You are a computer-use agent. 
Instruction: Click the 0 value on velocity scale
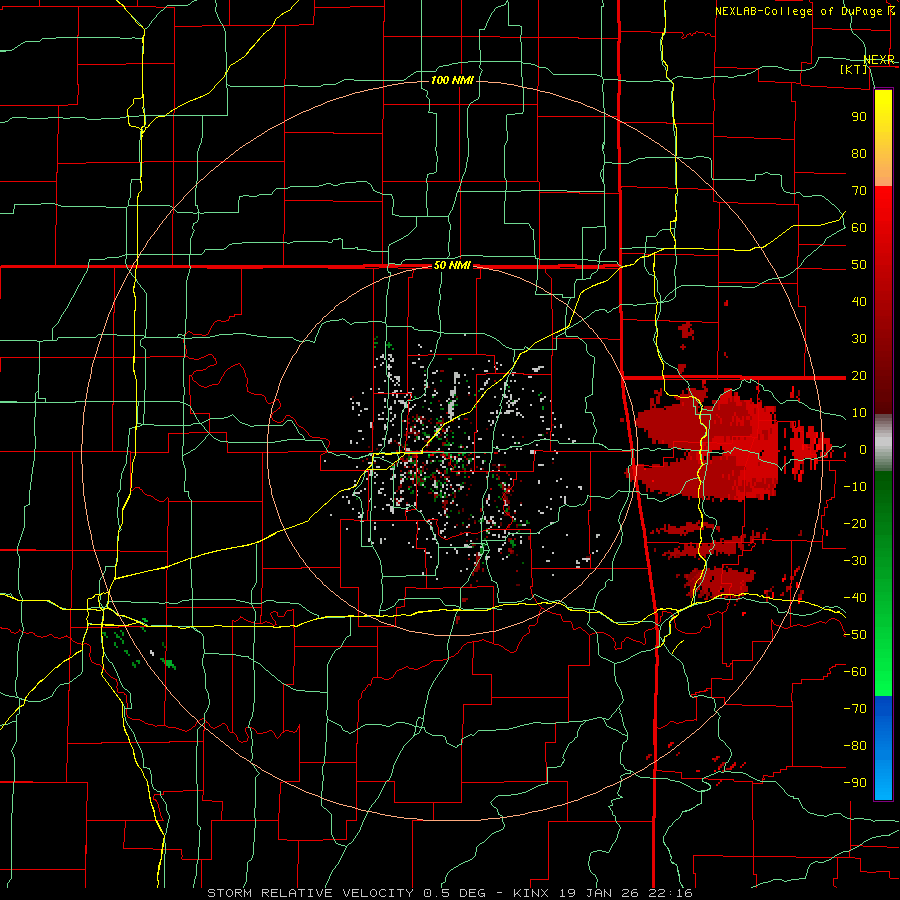(863, 449)
